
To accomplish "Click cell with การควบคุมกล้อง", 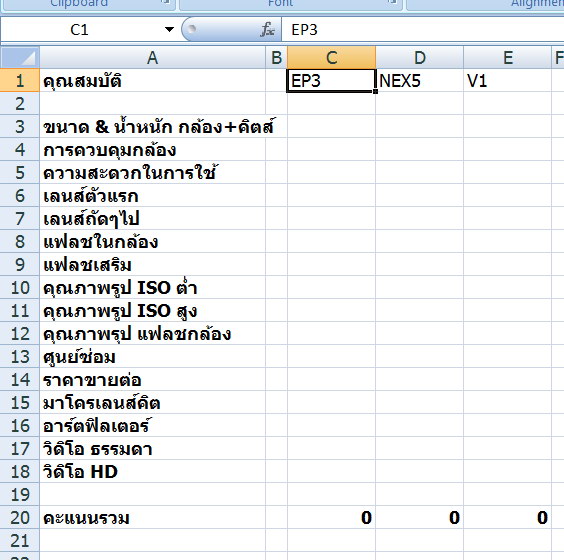I will coord(152,150).
